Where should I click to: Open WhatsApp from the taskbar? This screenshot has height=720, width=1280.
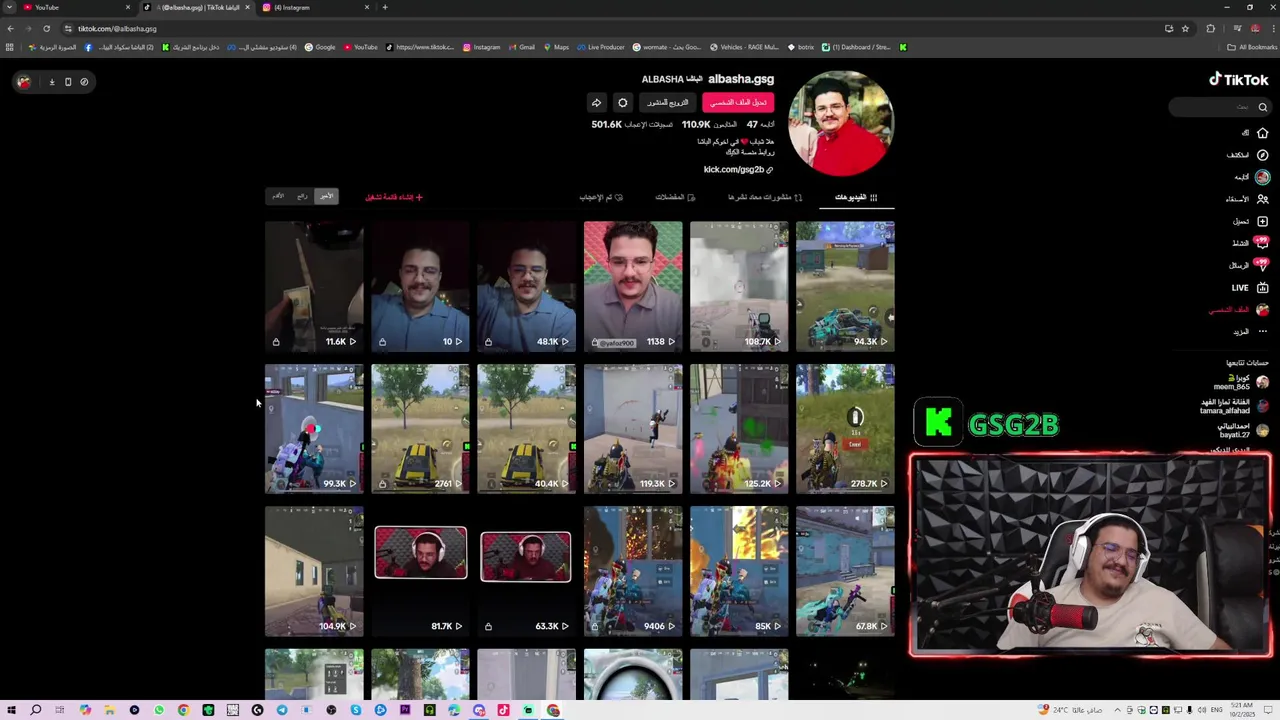(x=159, y=710)
